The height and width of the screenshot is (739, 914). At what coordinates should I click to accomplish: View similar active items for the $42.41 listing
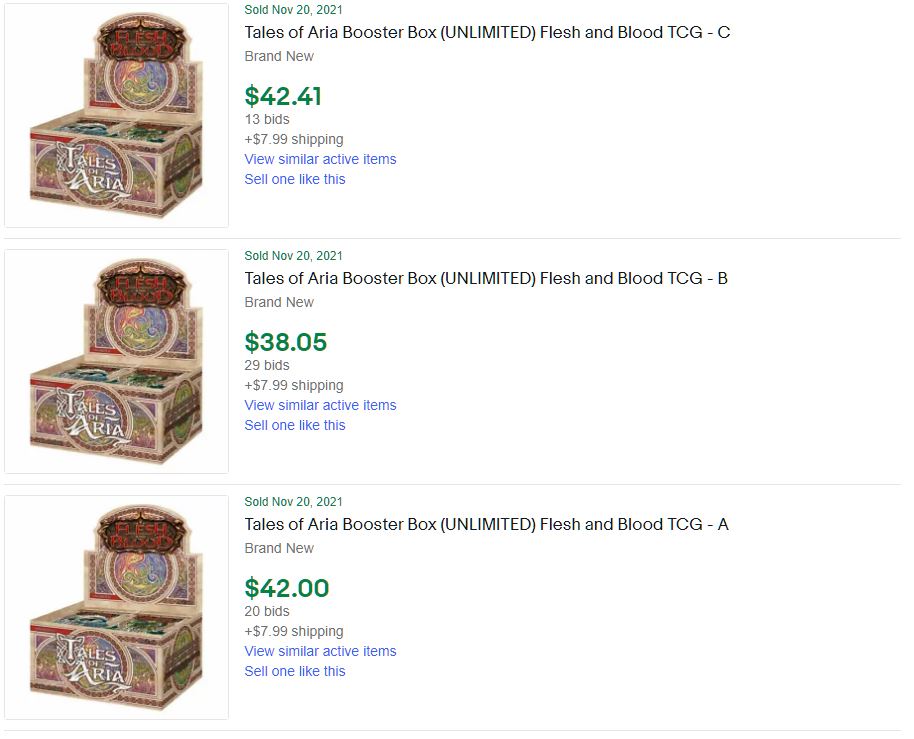coord(320,159)
